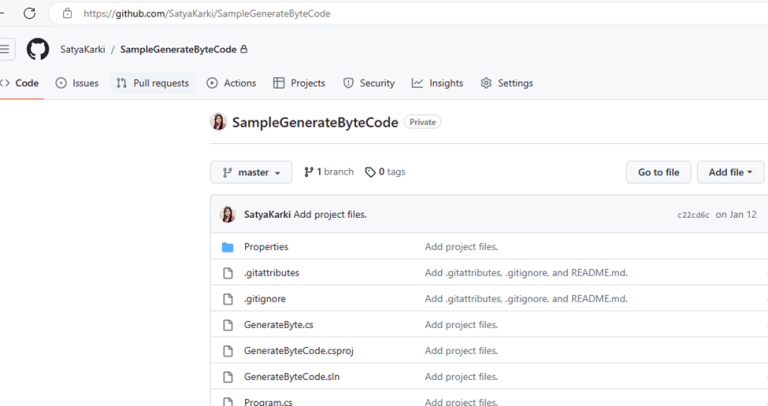Open the hamburger navigation menu
Image resolution: width=768 pixels, height=406 pixels.
6,49
